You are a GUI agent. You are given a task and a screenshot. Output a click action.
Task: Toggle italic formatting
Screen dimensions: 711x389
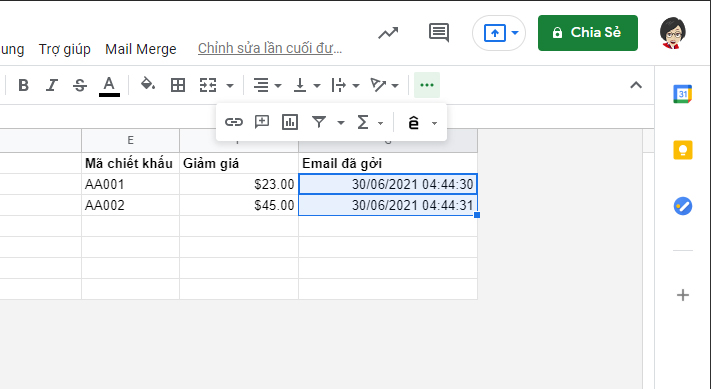(52, 85)
